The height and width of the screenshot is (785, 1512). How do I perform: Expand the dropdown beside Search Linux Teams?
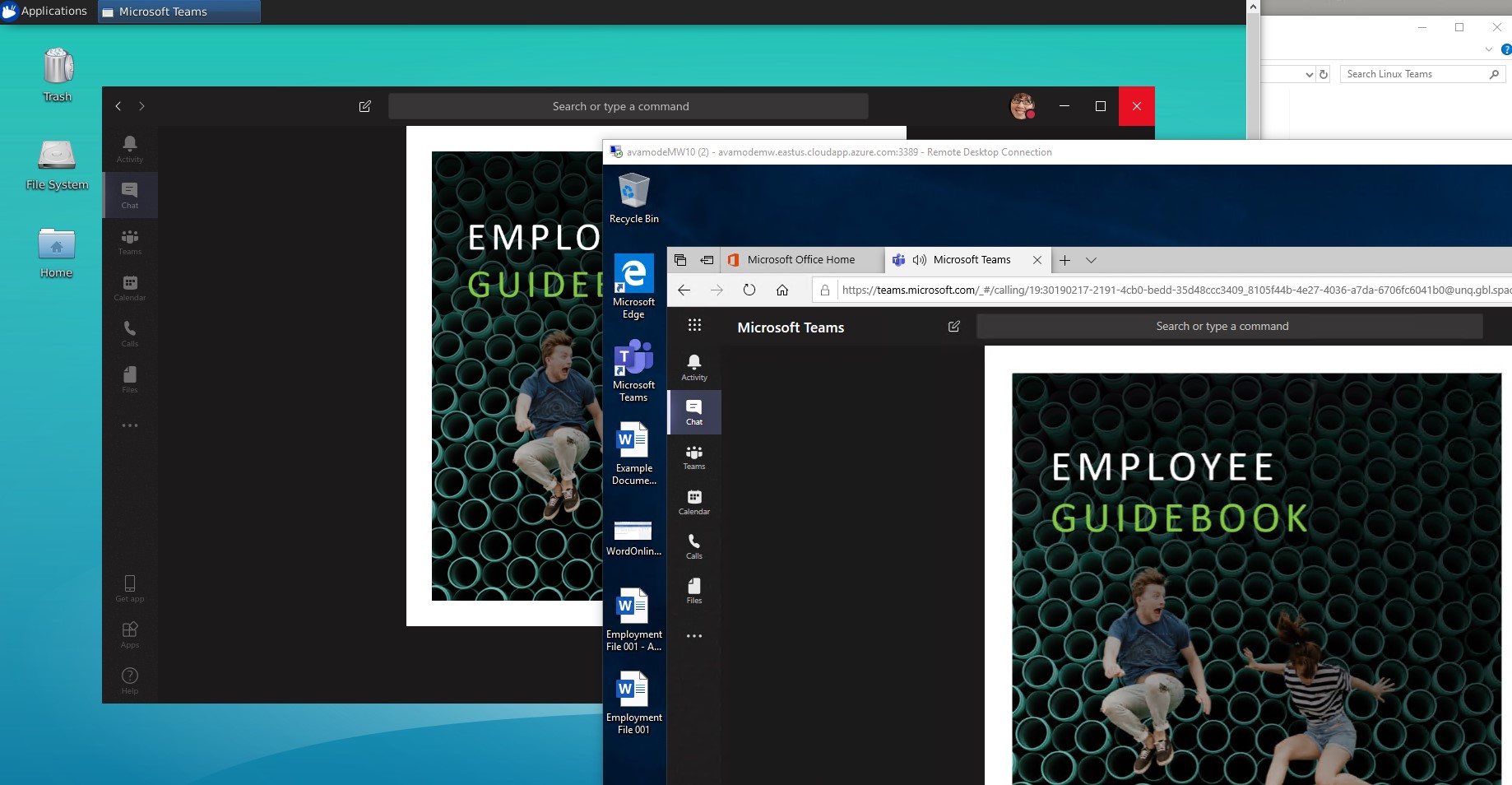(x=1309, y=74)
